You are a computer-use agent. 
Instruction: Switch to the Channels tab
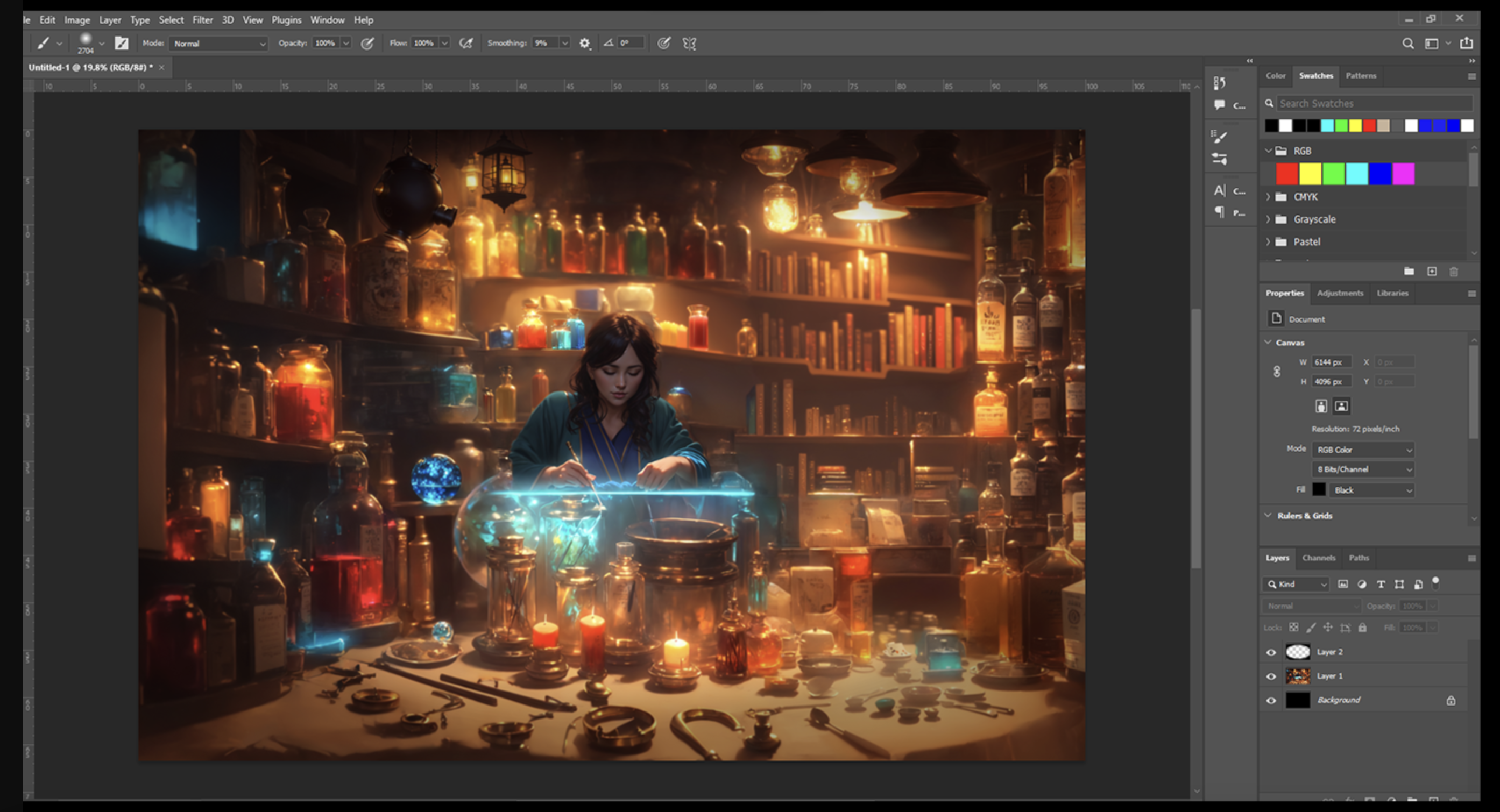coord(1318,558)
